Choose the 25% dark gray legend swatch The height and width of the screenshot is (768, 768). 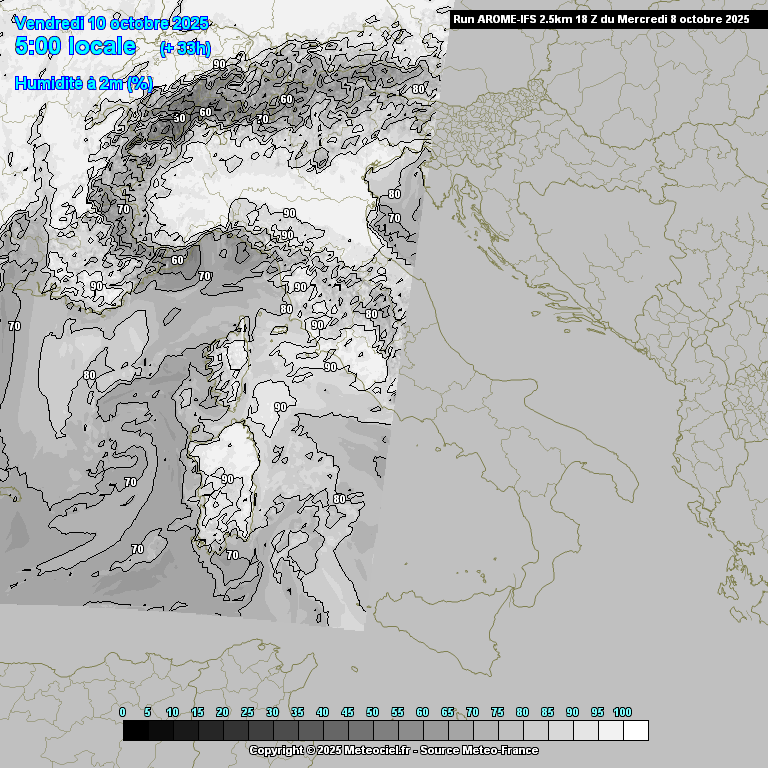click(260, 731)
